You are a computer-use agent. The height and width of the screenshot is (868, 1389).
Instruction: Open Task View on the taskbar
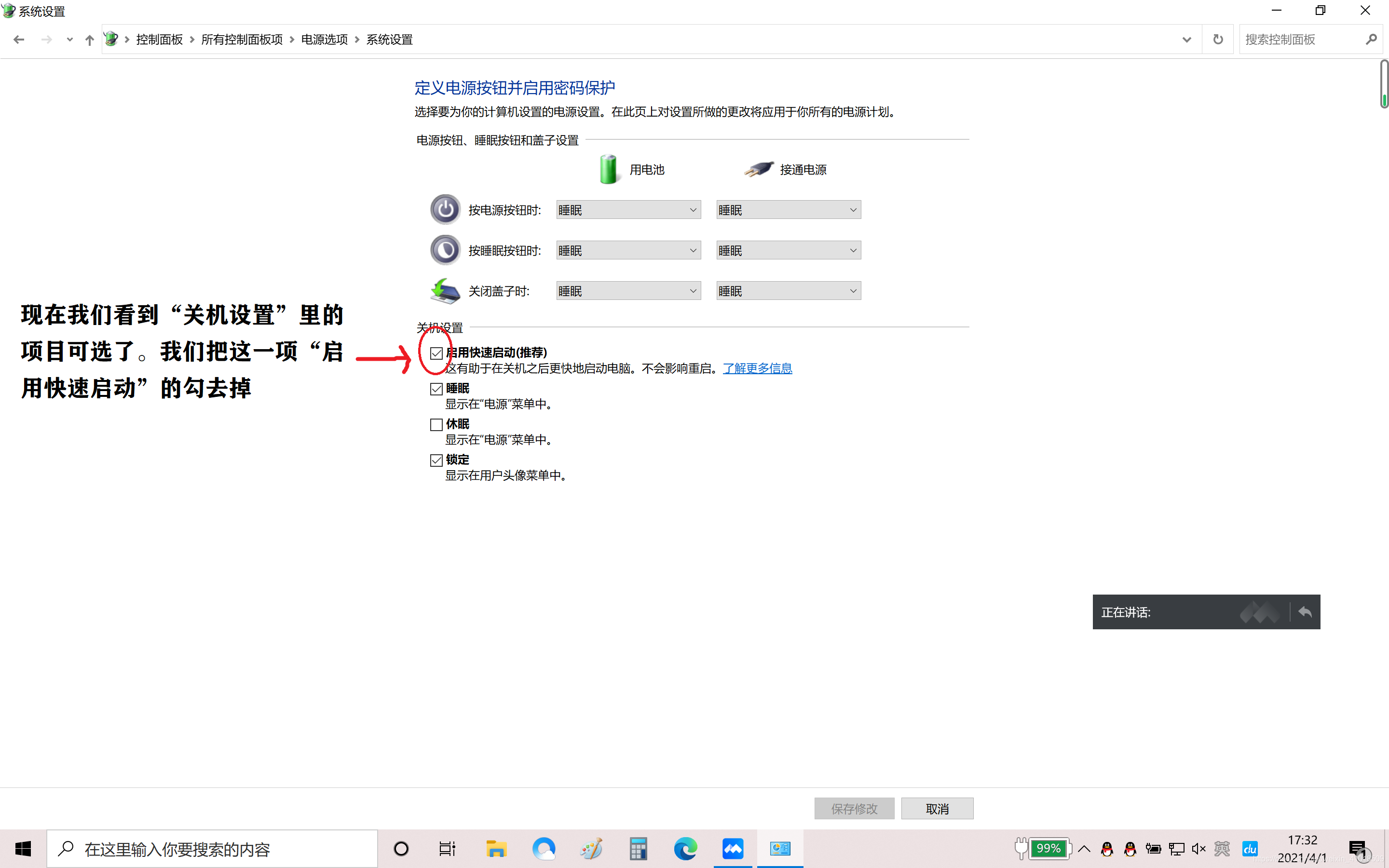click(x=447, y=849)
